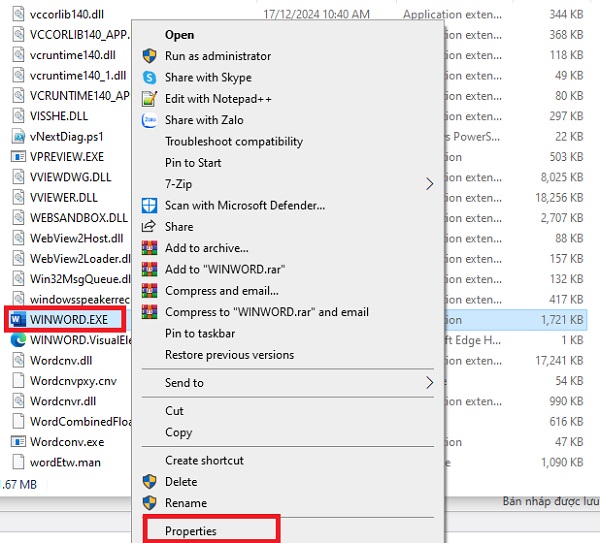Click the VPREVIEW.EXE file icon

pyautogui.click(x=18, y=157)
